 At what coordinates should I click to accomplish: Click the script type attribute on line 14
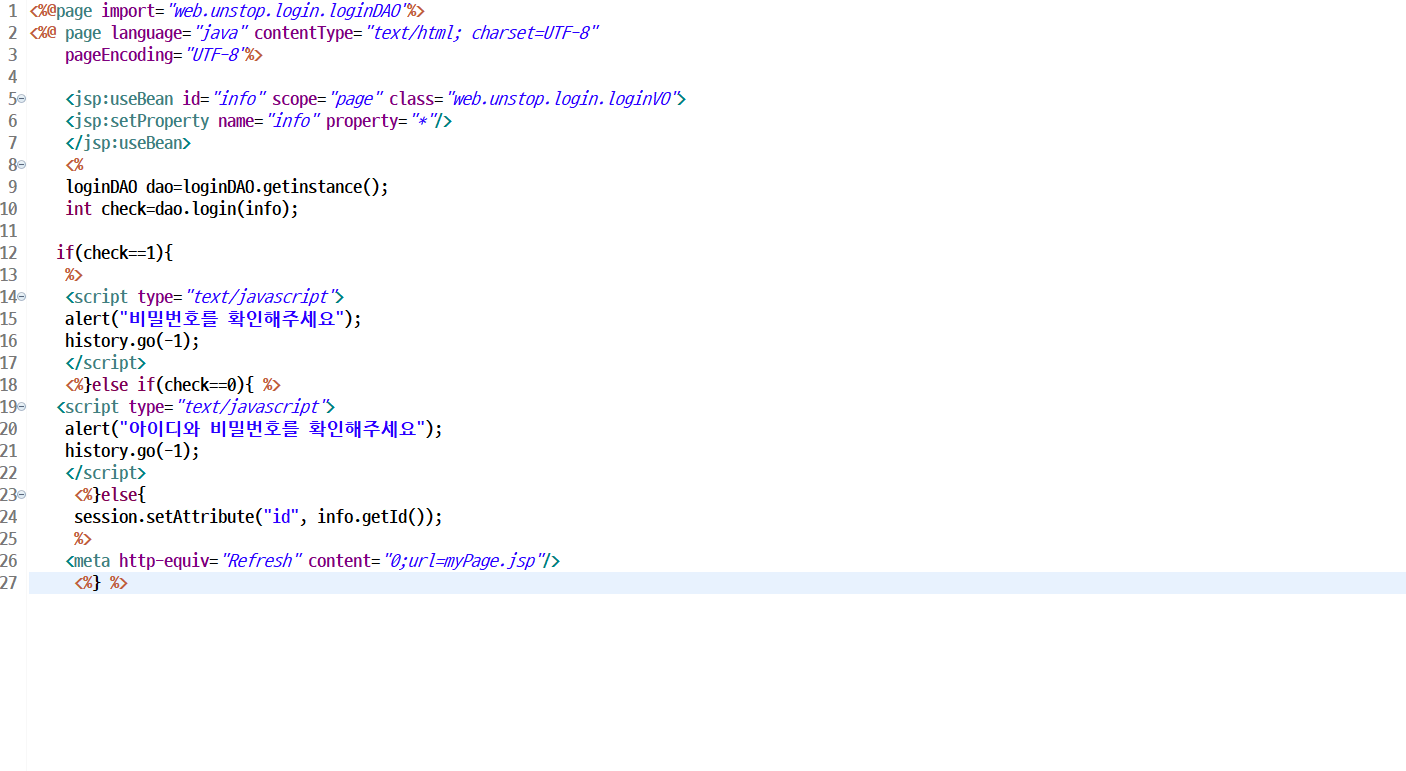(240, 297)
